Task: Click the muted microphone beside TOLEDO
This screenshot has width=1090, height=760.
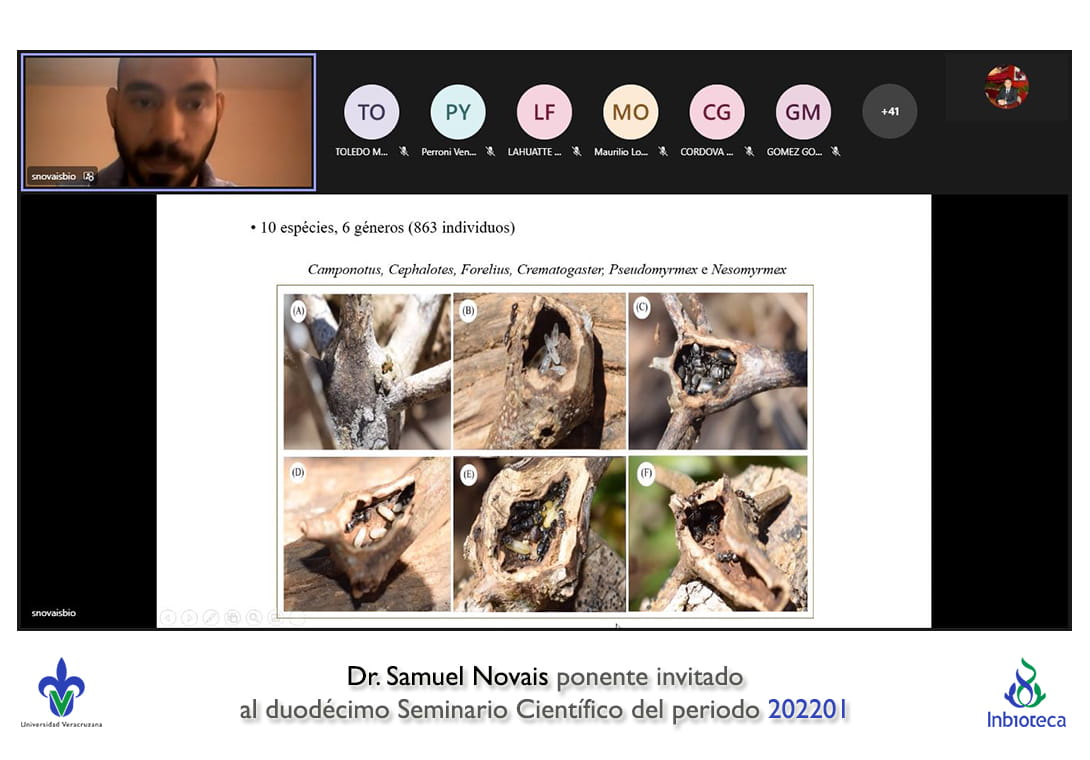Action: pyautogui.click(x=404, y=152)
